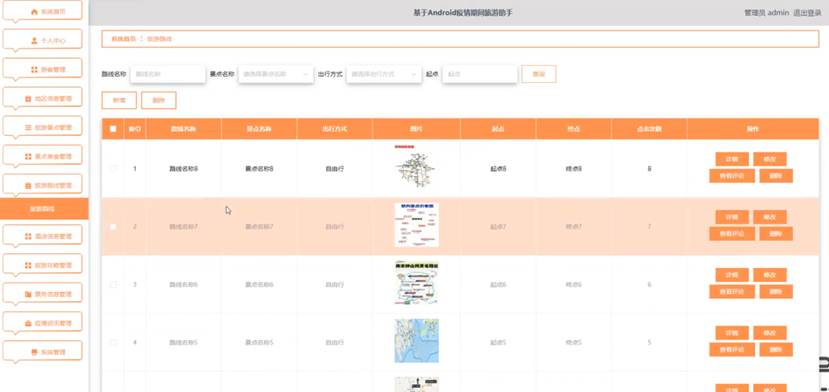
Task: Click 详情 for row 路线名称5
Action: 732,333
